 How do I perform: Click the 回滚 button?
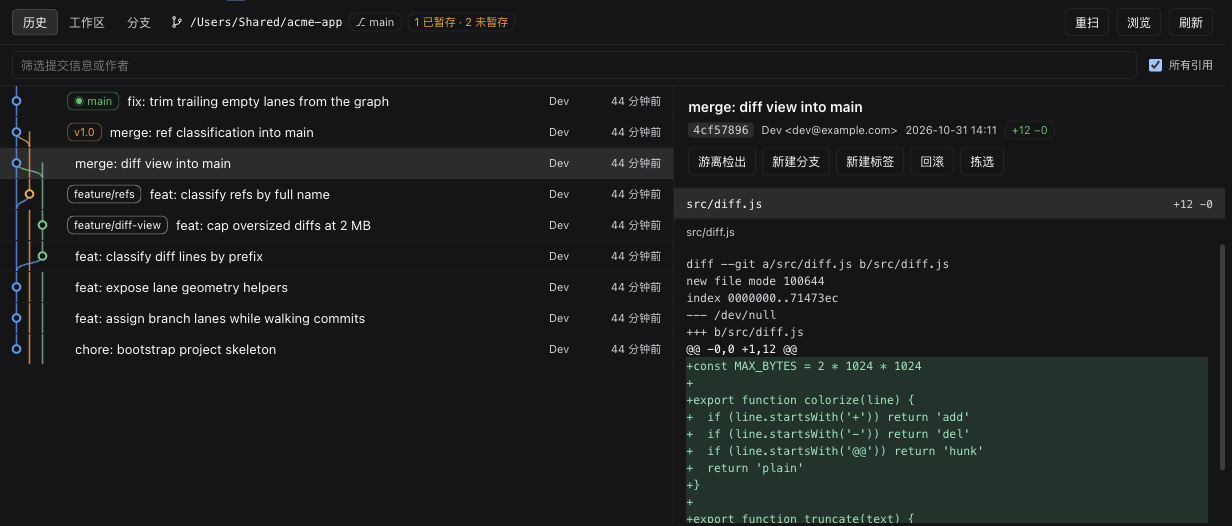coord(932,161)
